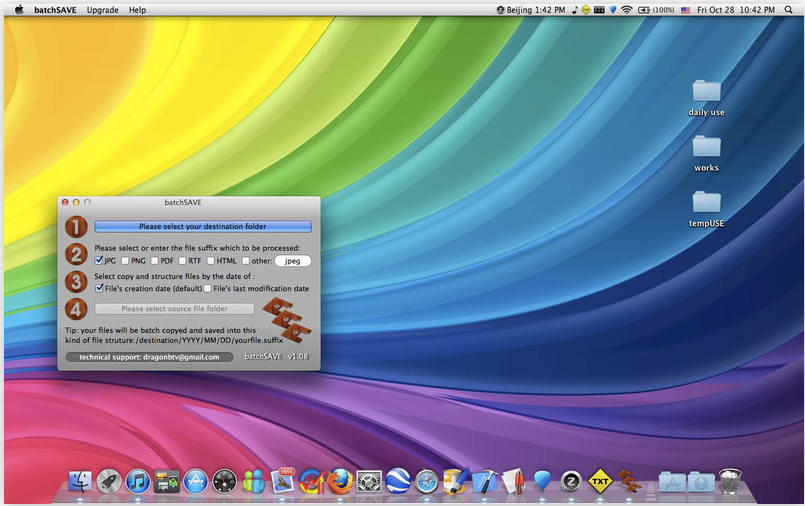Open the Apple menu
This screenshot has height=506, width=805.
19,10
